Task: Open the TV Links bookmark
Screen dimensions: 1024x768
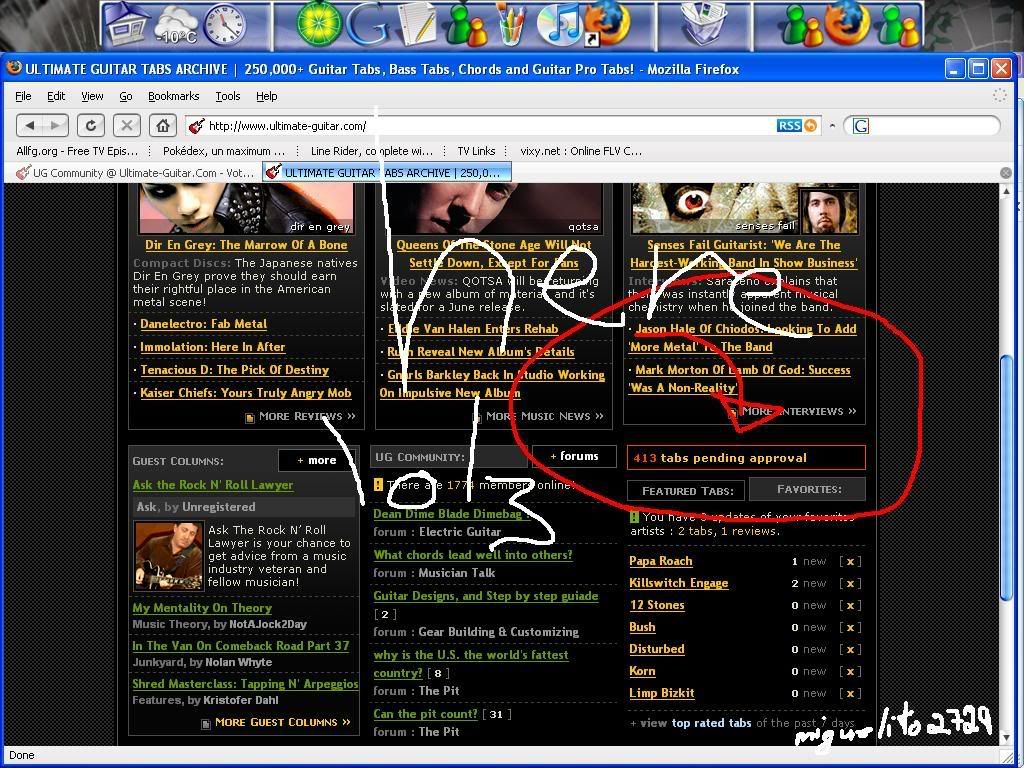Action: (x=476, y=151)
